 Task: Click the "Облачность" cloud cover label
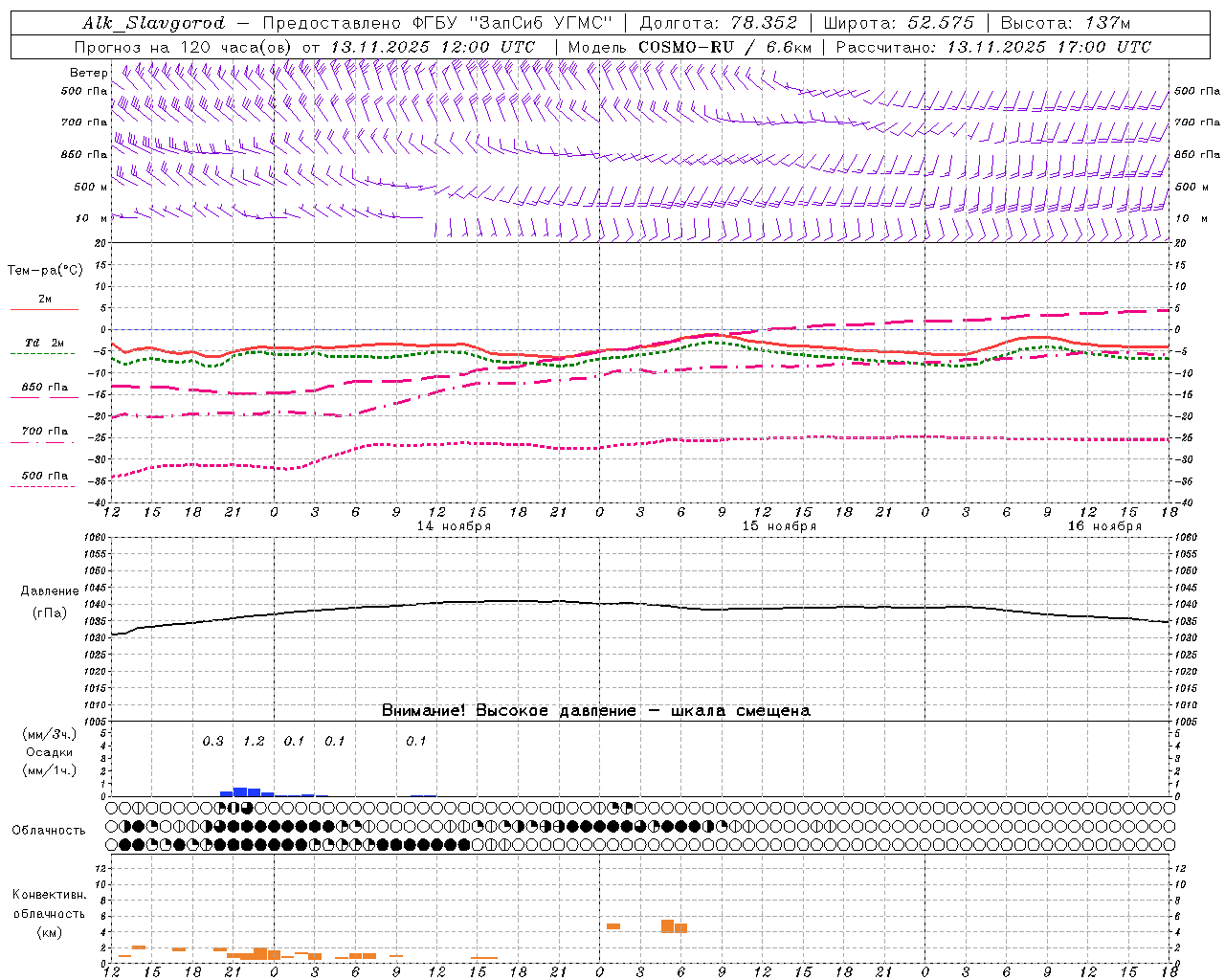point(49,831)
